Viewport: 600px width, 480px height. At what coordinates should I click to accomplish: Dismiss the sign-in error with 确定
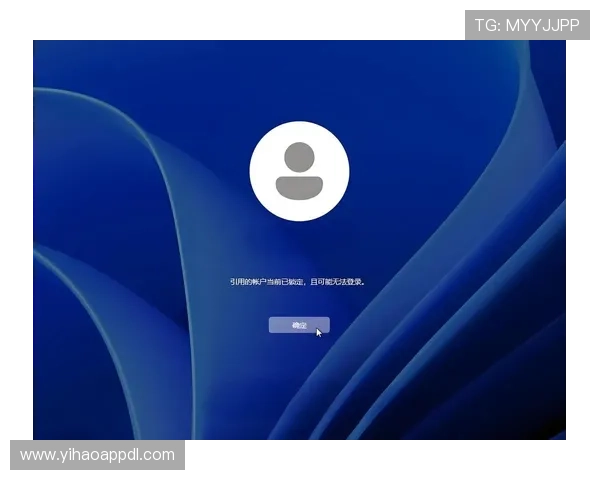(x=298, y=325)
